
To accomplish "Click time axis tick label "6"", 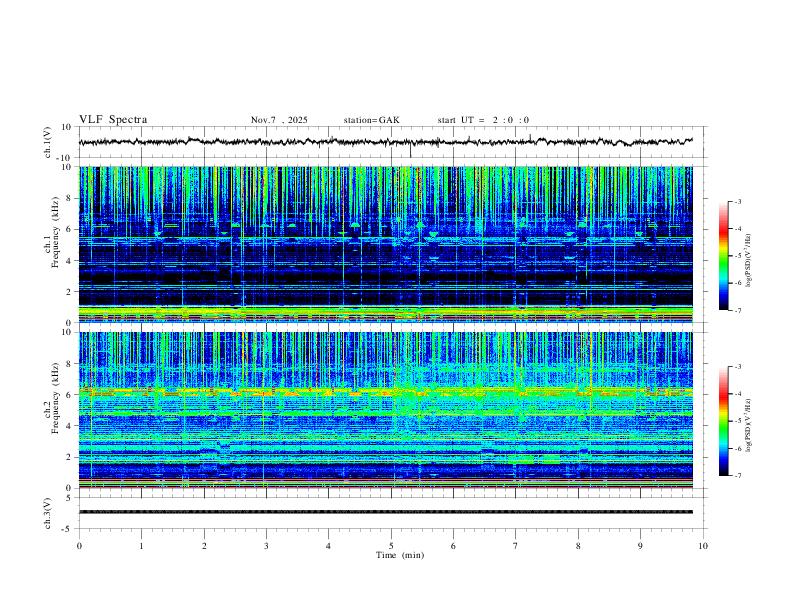I will [x=453, y=546].
